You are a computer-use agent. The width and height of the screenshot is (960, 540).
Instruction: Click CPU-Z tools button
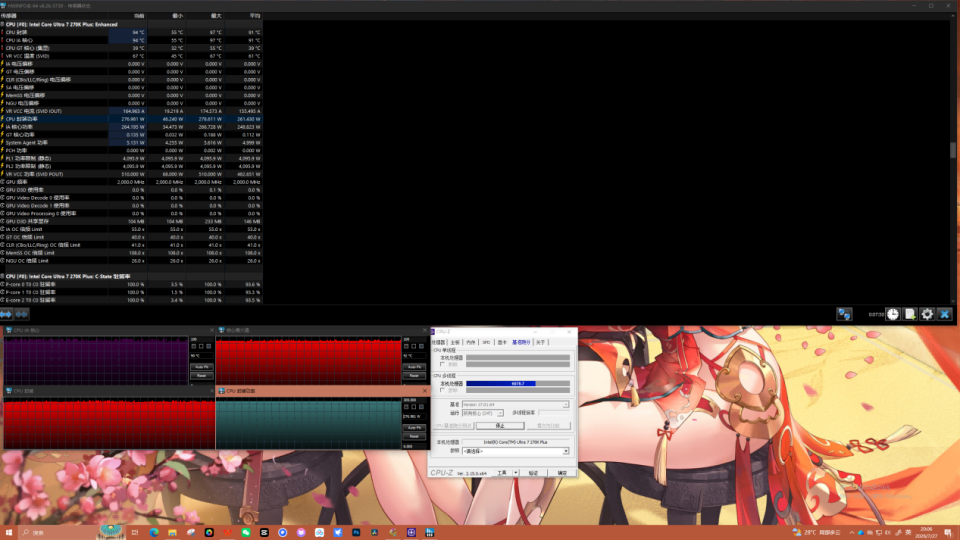[x=502, y=473]
